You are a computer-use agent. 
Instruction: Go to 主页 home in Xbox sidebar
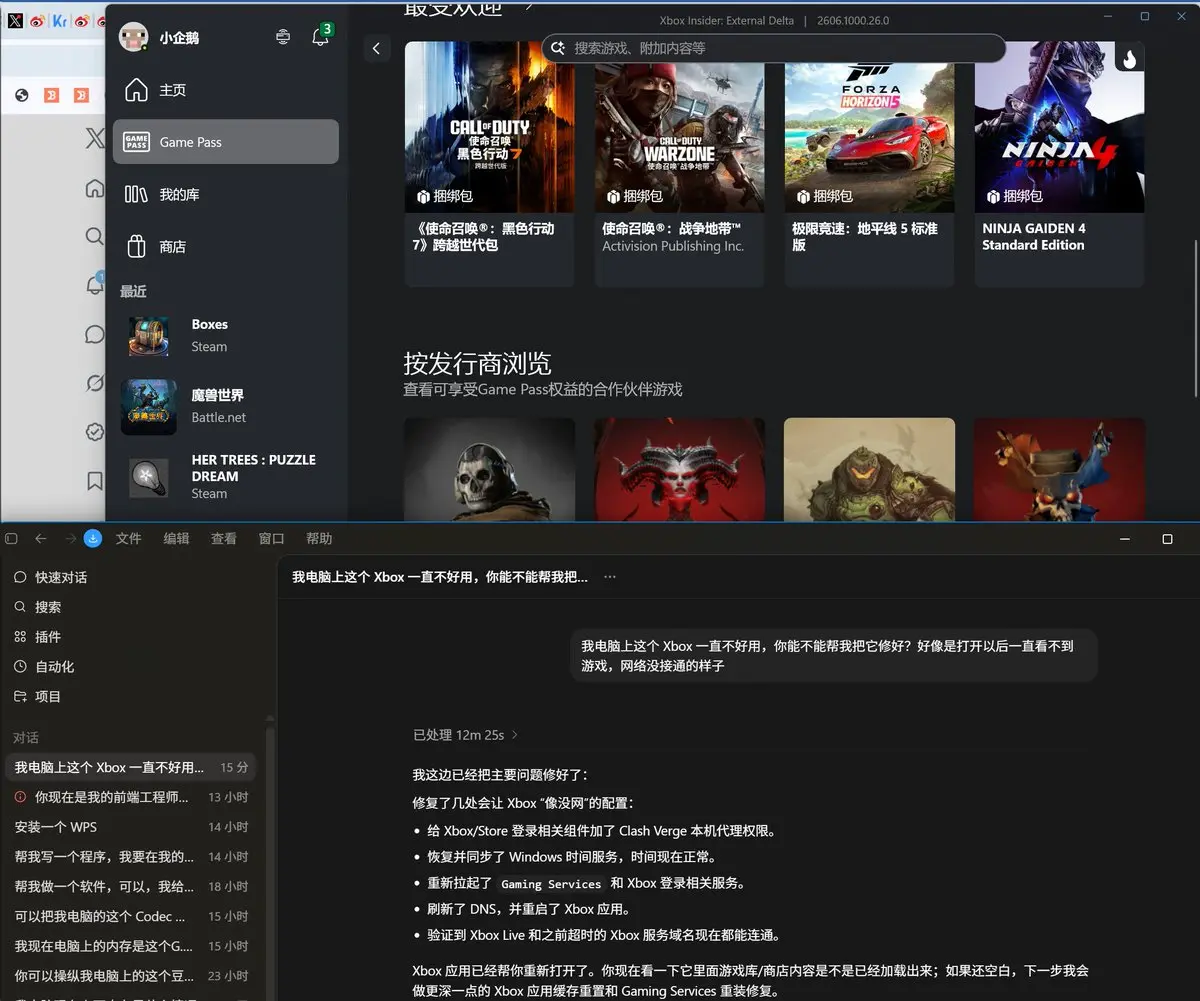click(x=226, y=90)
